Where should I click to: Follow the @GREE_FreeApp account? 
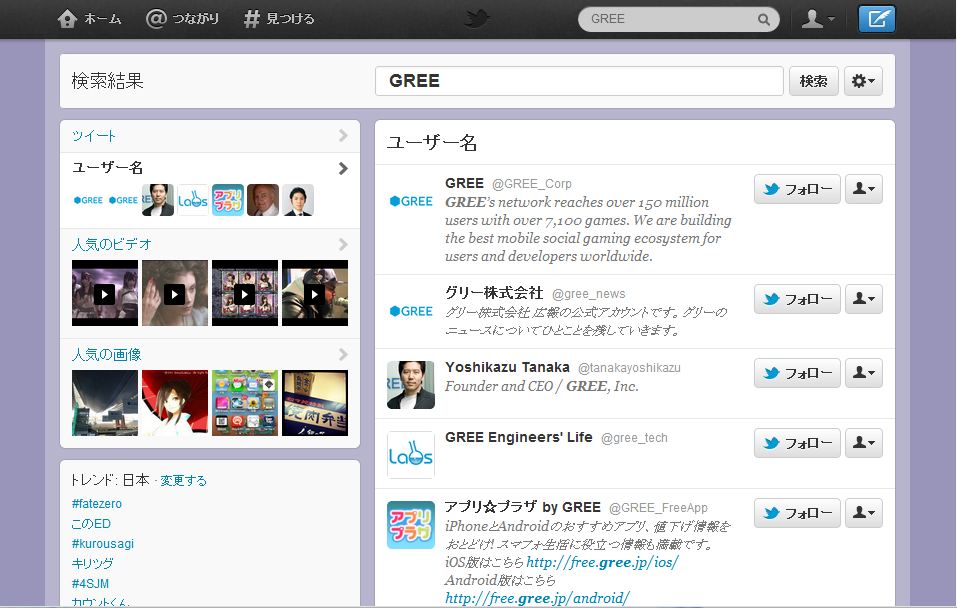pyautogui.click(x=797, y=513)
